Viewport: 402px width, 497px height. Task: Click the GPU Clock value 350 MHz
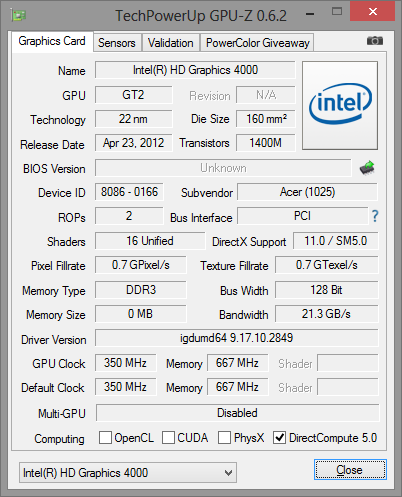point(125,363)
